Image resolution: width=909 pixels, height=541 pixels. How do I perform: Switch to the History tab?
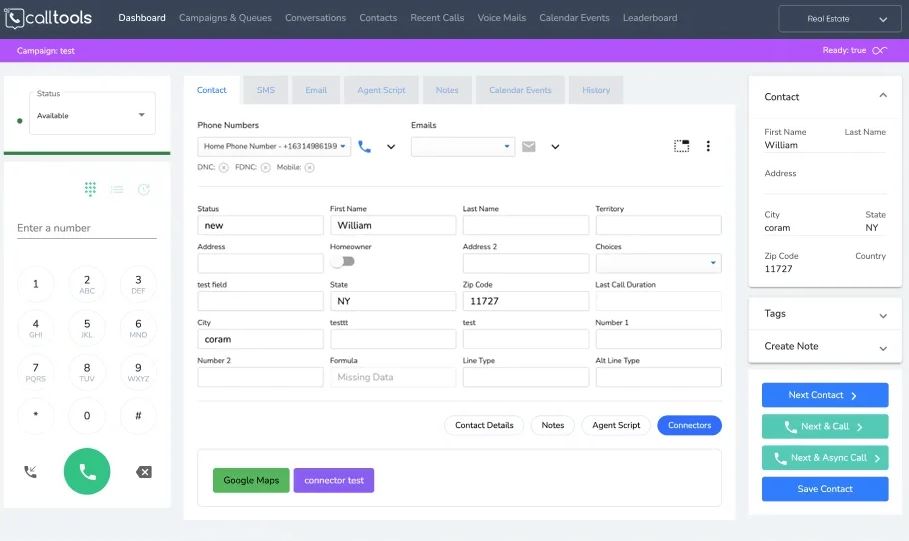596,90
